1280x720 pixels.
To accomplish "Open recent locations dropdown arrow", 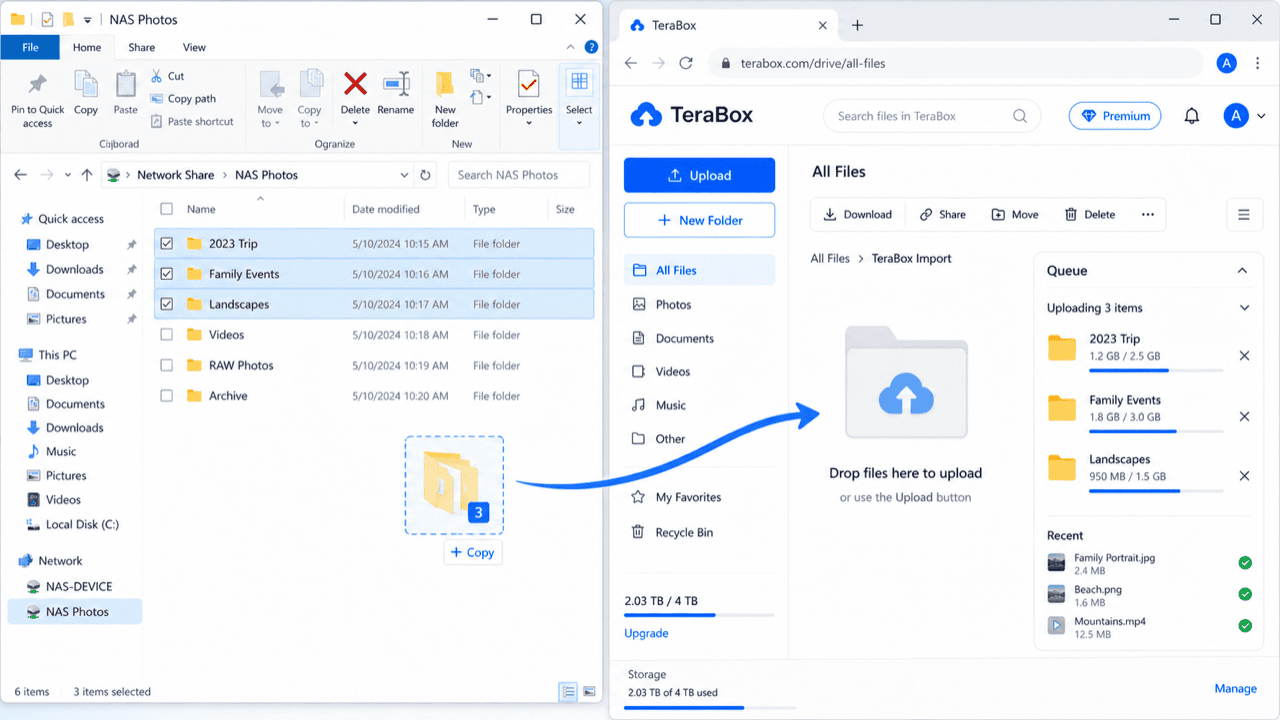I will click(x=68, y=175).
